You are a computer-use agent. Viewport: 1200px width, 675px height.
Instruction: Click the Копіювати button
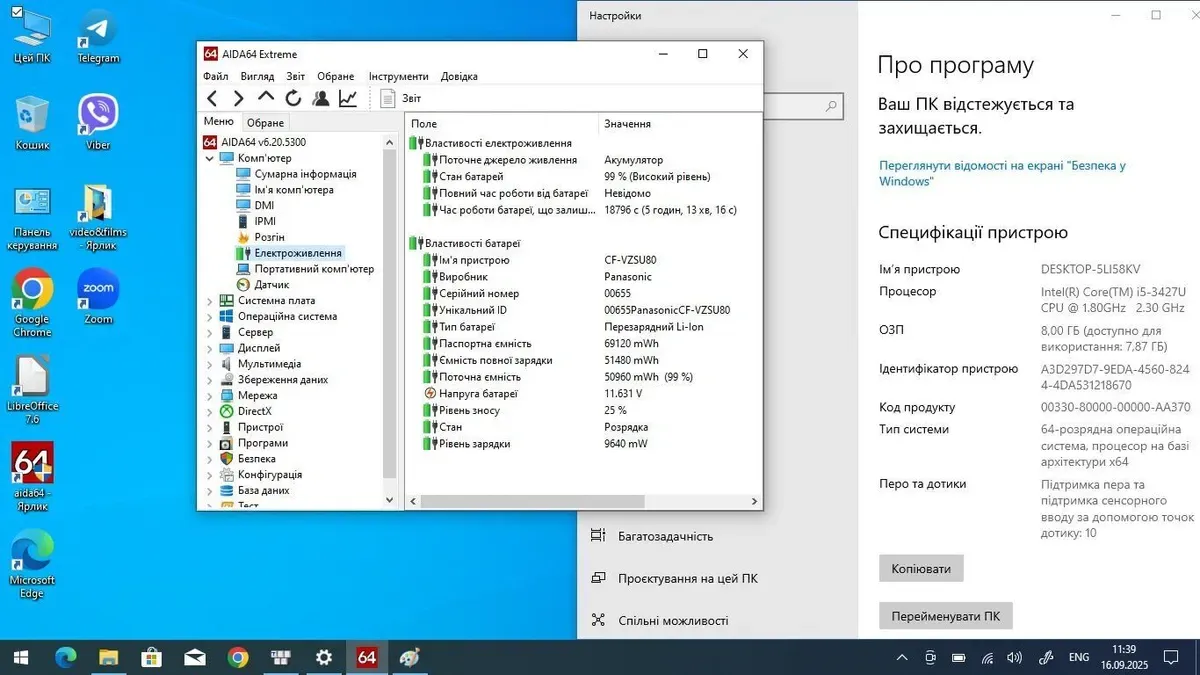click(x=920, y=569)
